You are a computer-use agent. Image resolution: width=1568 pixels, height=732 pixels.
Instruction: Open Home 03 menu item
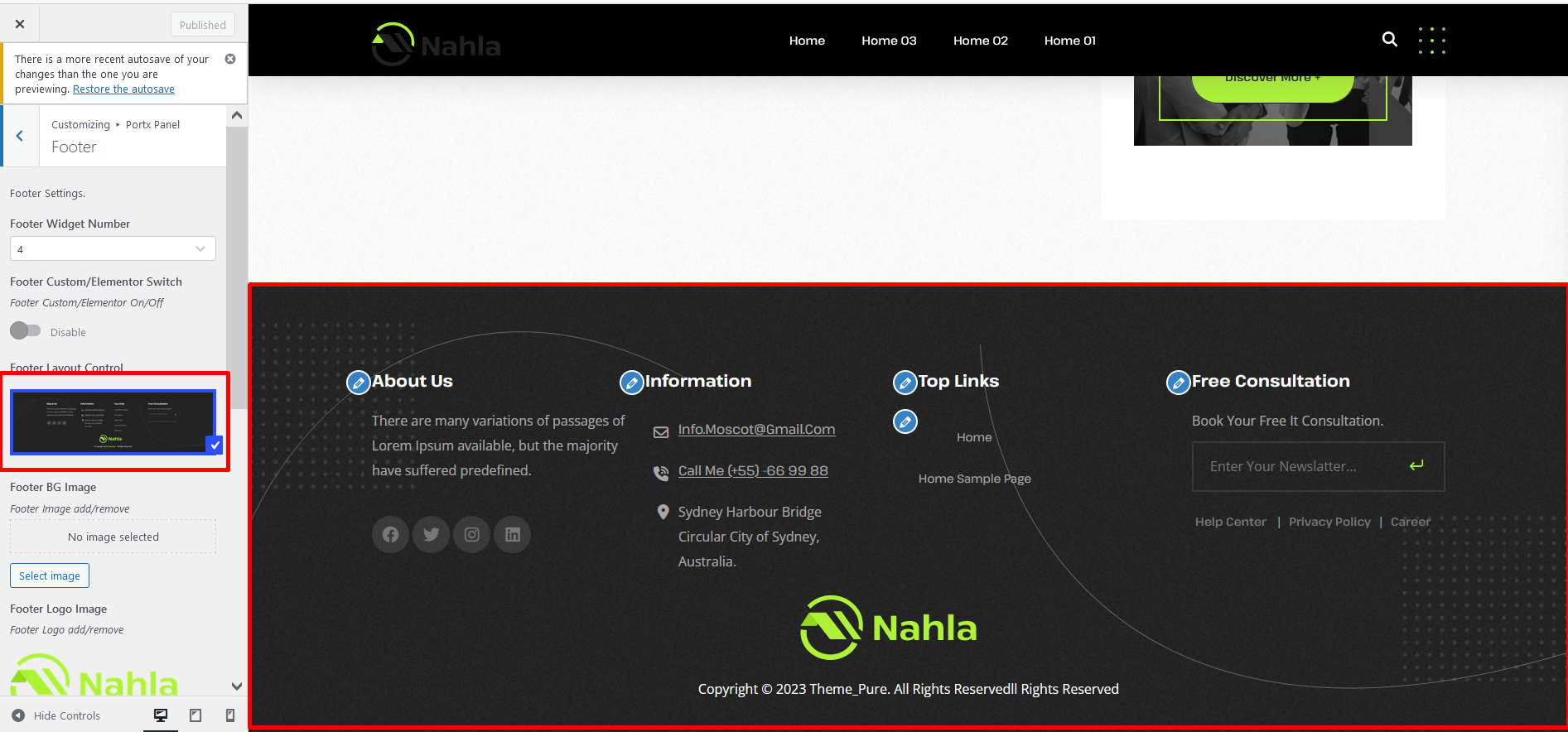click(889, 41)
